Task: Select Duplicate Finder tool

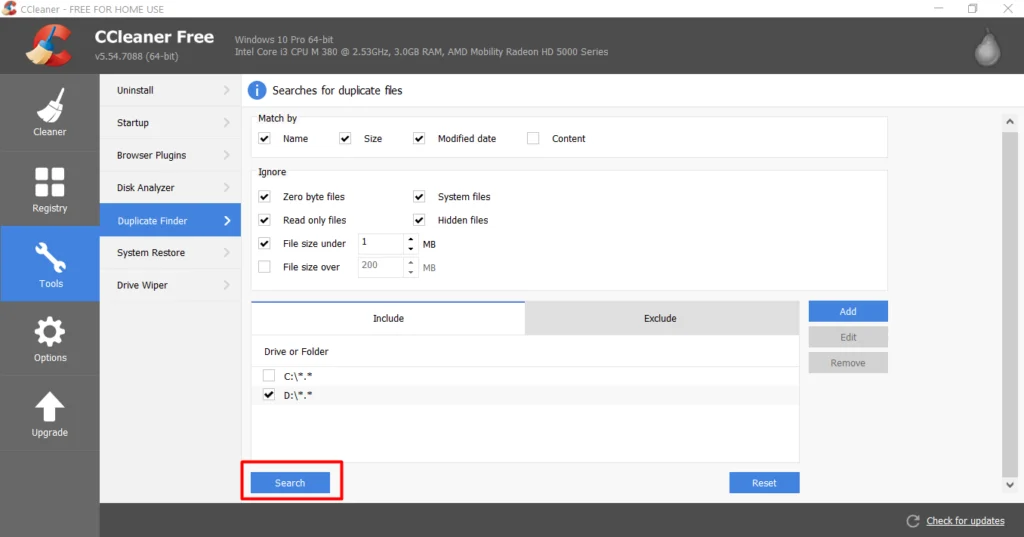Action: click(170, 220)
